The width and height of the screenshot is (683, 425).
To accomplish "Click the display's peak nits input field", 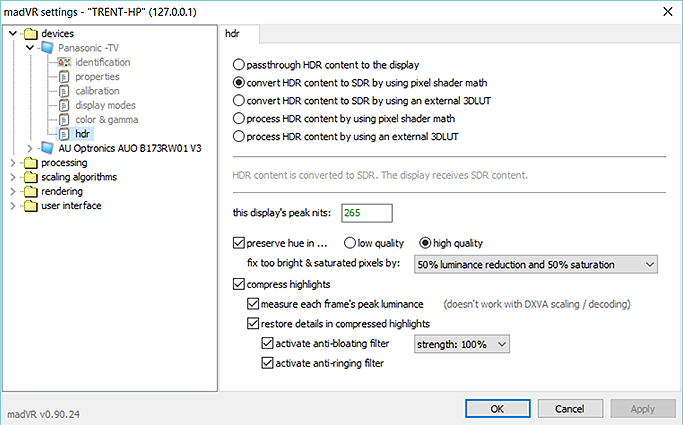I will pyautogui.click(x=367, y=213).
